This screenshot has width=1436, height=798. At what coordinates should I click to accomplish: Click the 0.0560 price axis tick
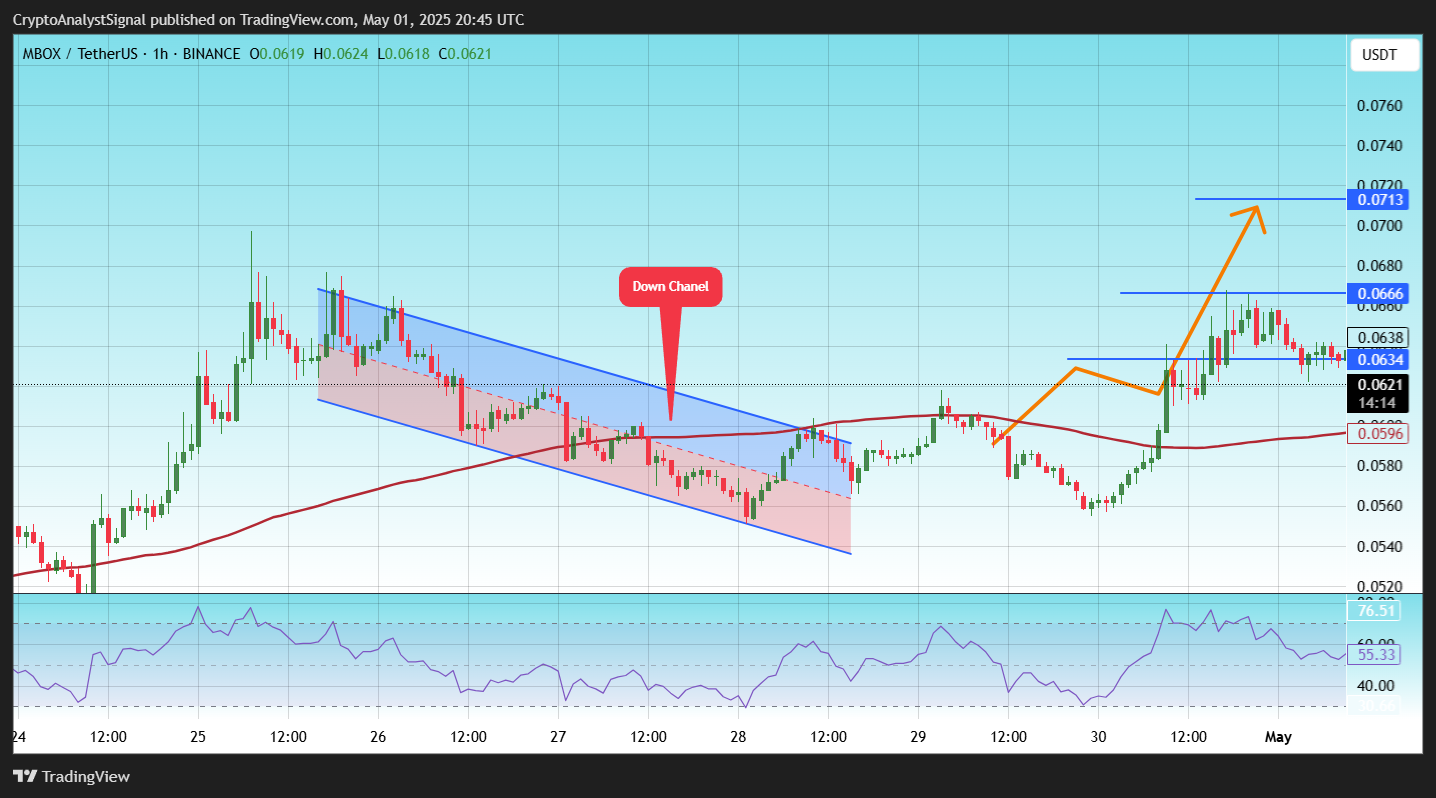coord(1381,506)
